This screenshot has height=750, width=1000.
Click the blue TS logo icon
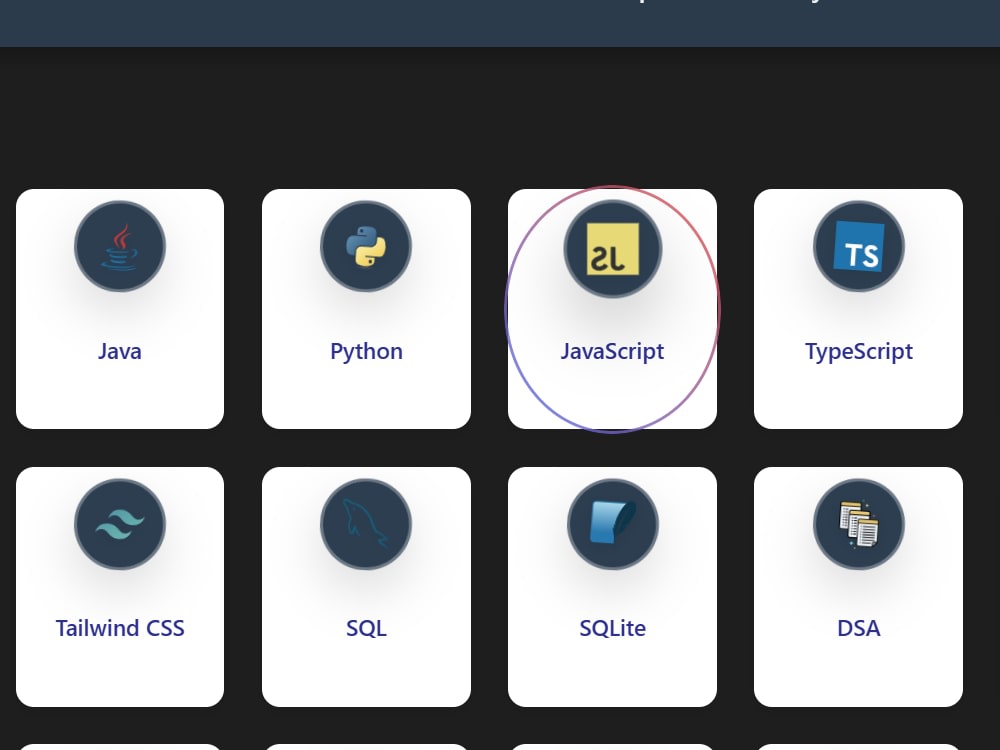pyautogui.click(x=859, y=247)
